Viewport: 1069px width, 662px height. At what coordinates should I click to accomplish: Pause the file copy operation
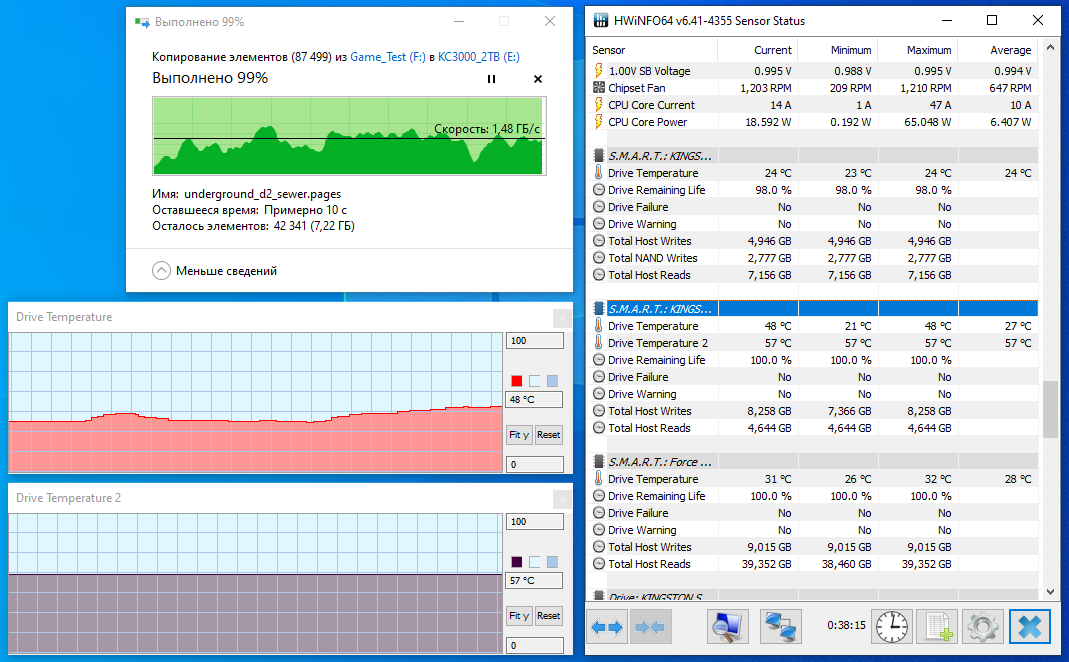coord(491,79)
